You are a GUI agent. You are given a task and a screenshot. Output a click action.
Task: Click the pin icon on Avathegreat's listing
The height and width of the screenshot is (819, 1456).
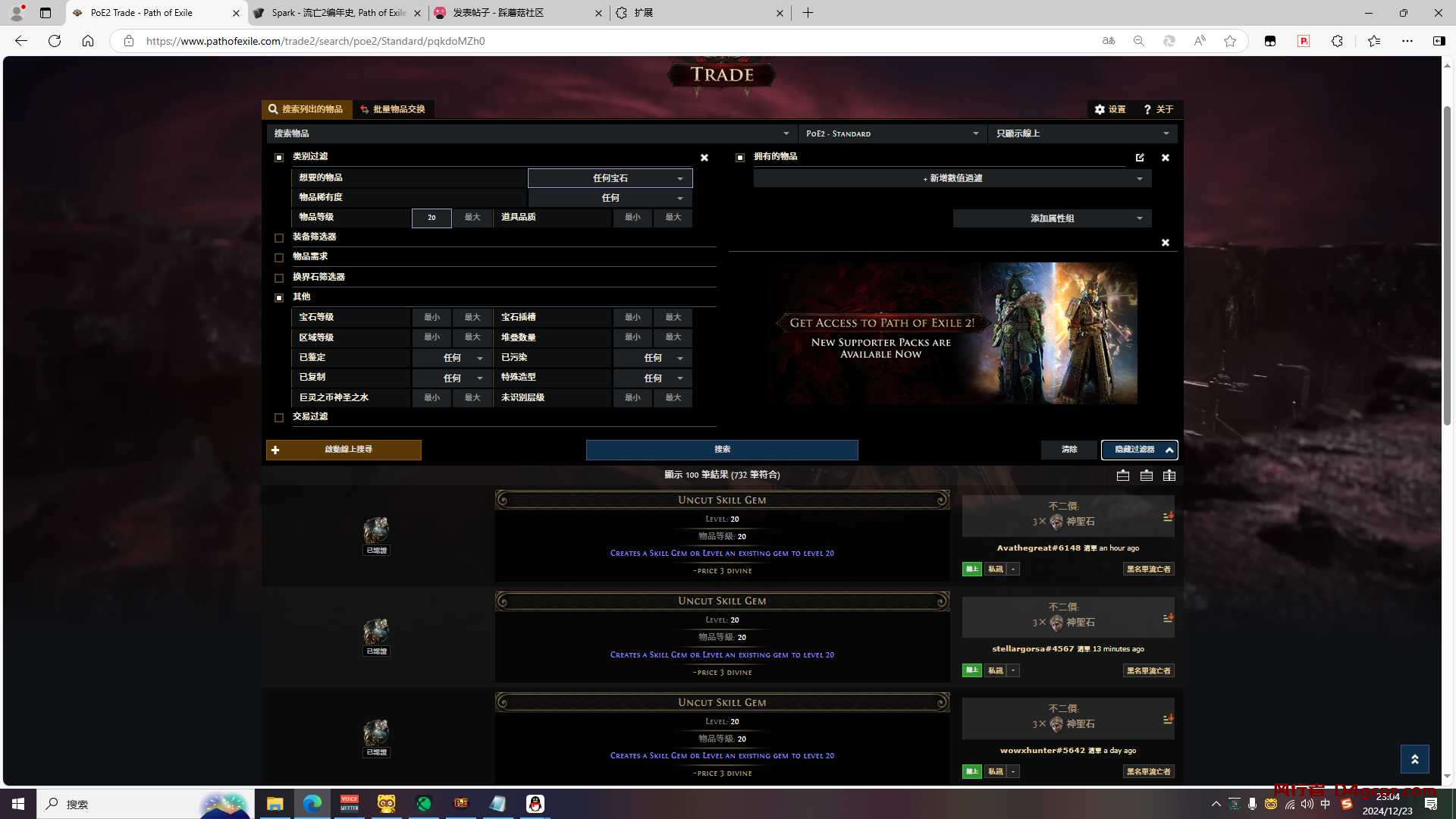(1168, 516)
